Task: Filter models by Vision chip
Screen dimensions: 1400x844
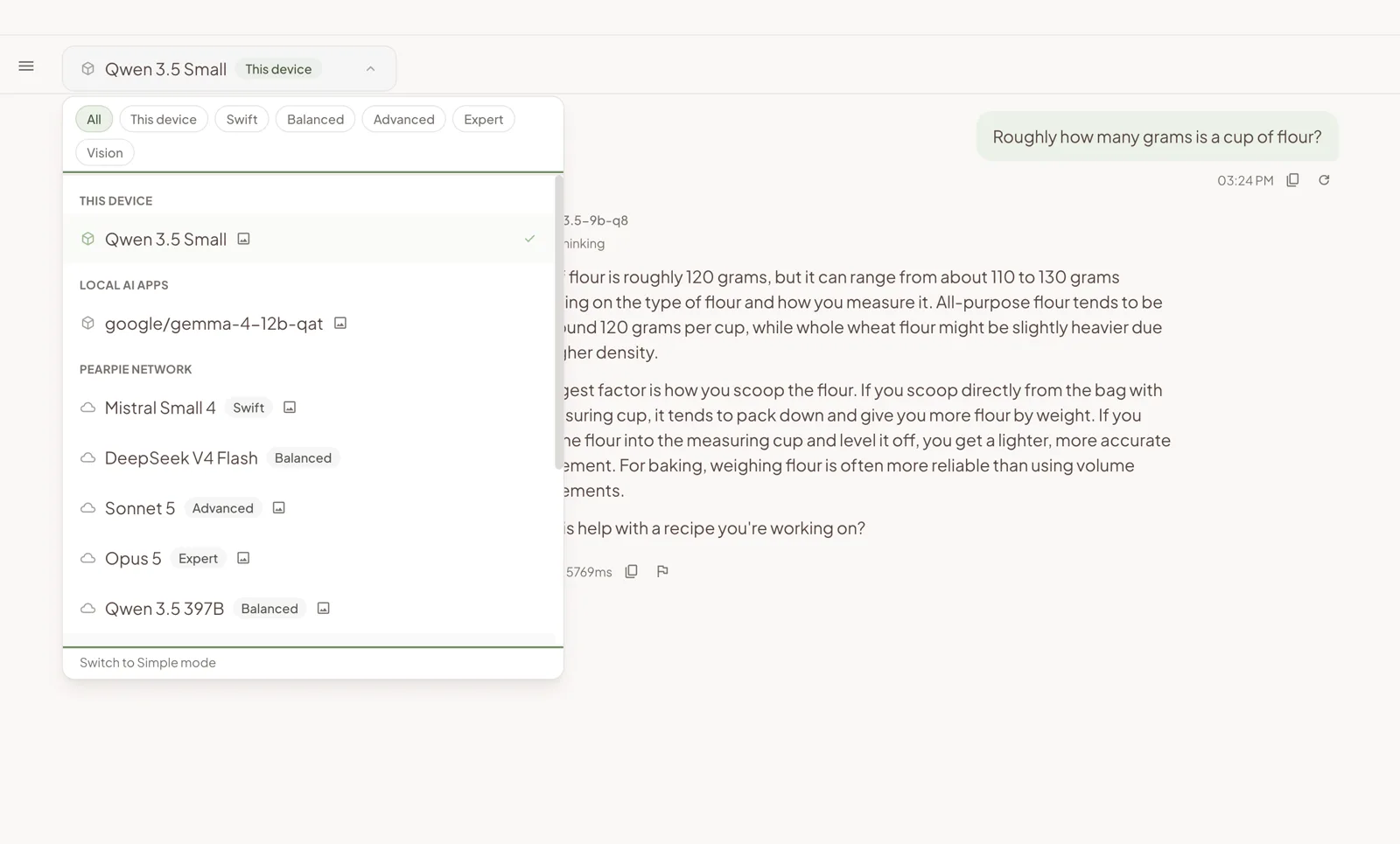Action: tap(105, 152)
